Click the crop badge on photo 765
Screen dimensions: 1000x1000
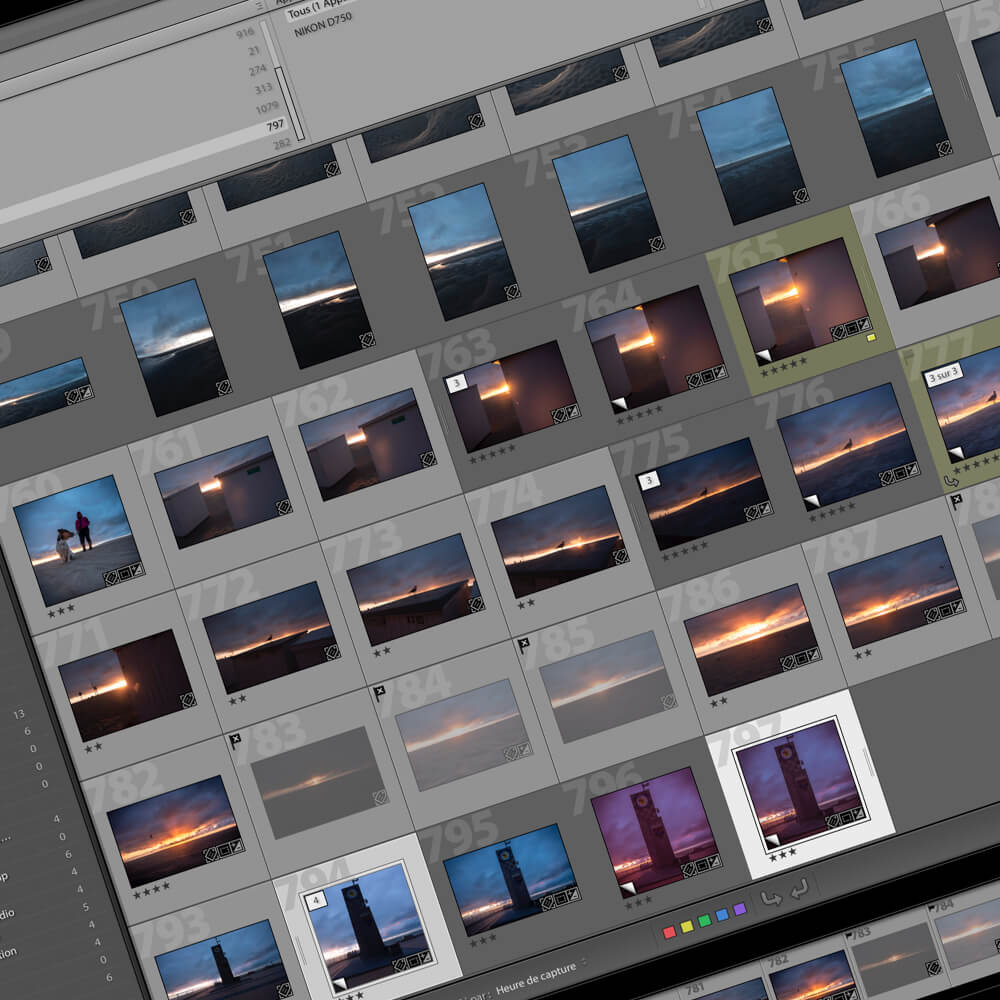point(851,329)
